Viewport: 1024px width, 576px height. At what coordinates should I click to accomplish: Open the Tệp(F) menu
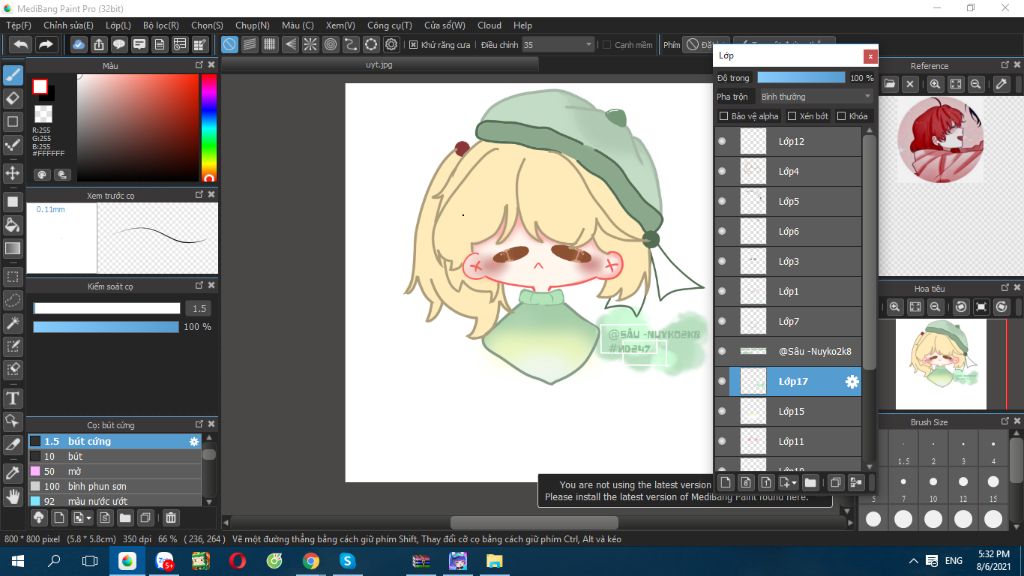tap(19, 25)
